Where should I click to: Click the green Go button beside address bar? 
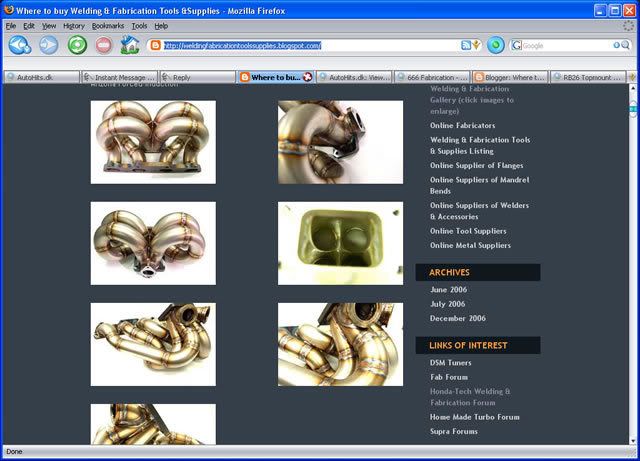[496, 45]
